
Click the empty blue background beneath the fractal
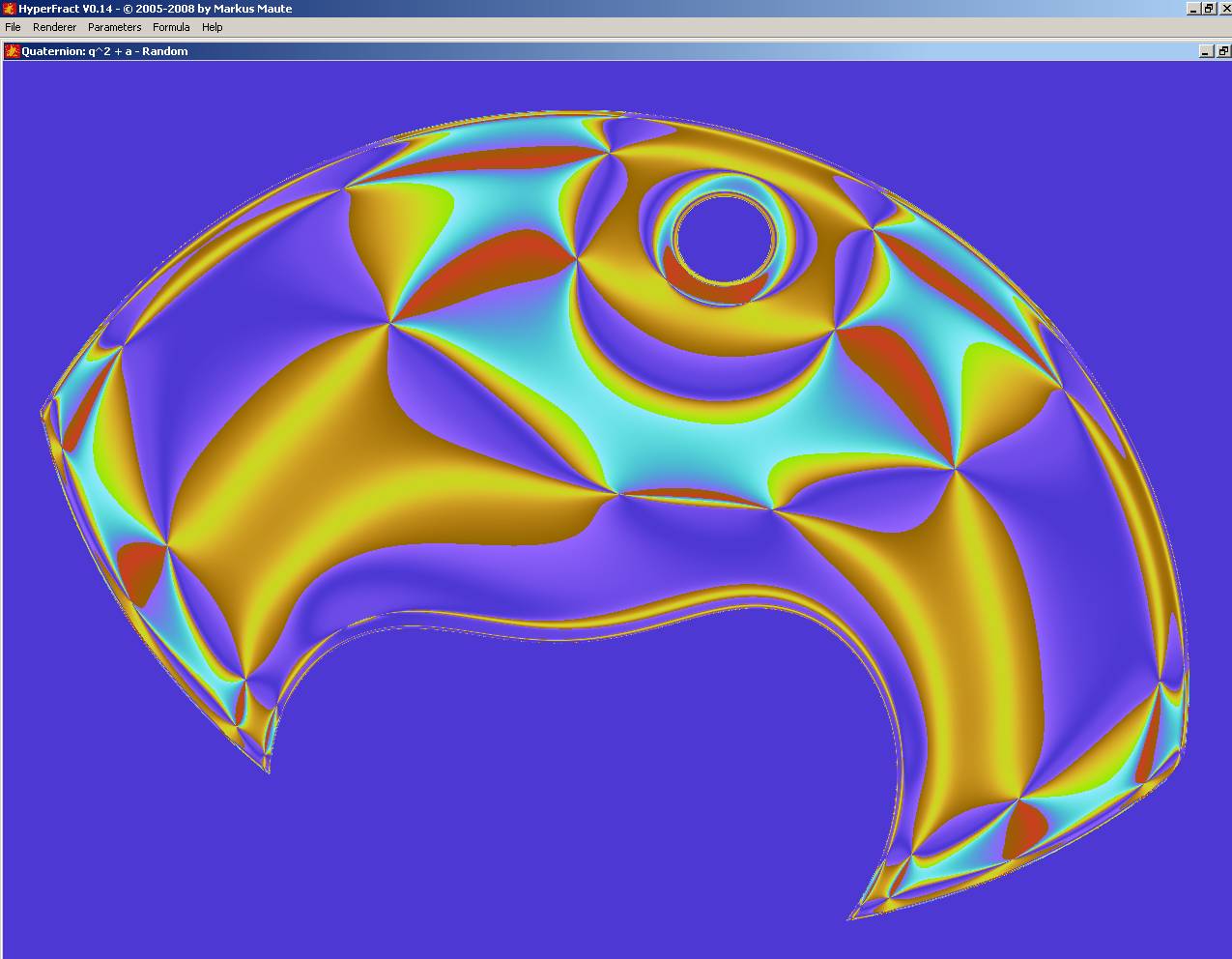pyautogui.click(x=580, y=793)
